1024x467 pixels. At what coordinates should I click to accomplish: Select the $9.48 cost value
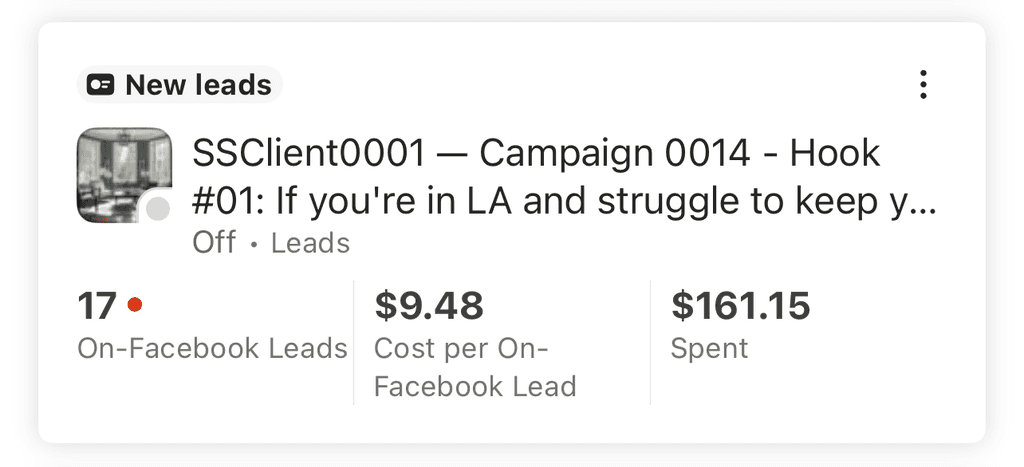(429, 305)
